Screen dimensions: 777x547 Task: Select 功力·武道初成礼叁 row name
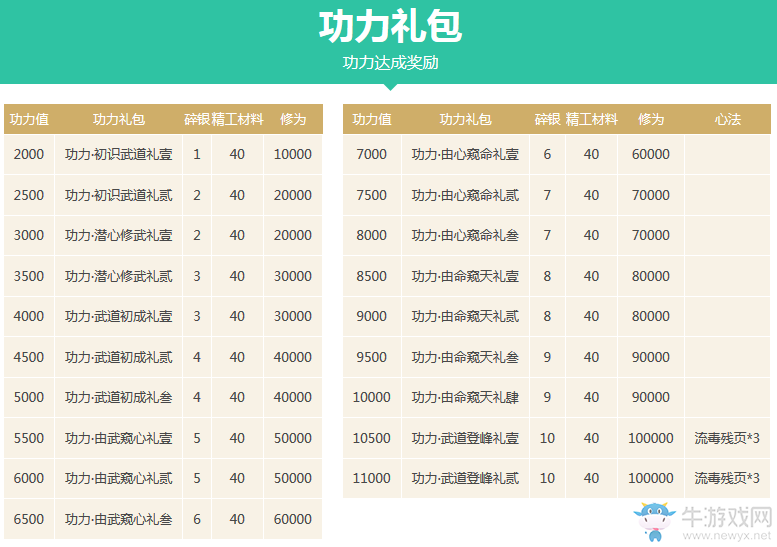click(118, 397)
